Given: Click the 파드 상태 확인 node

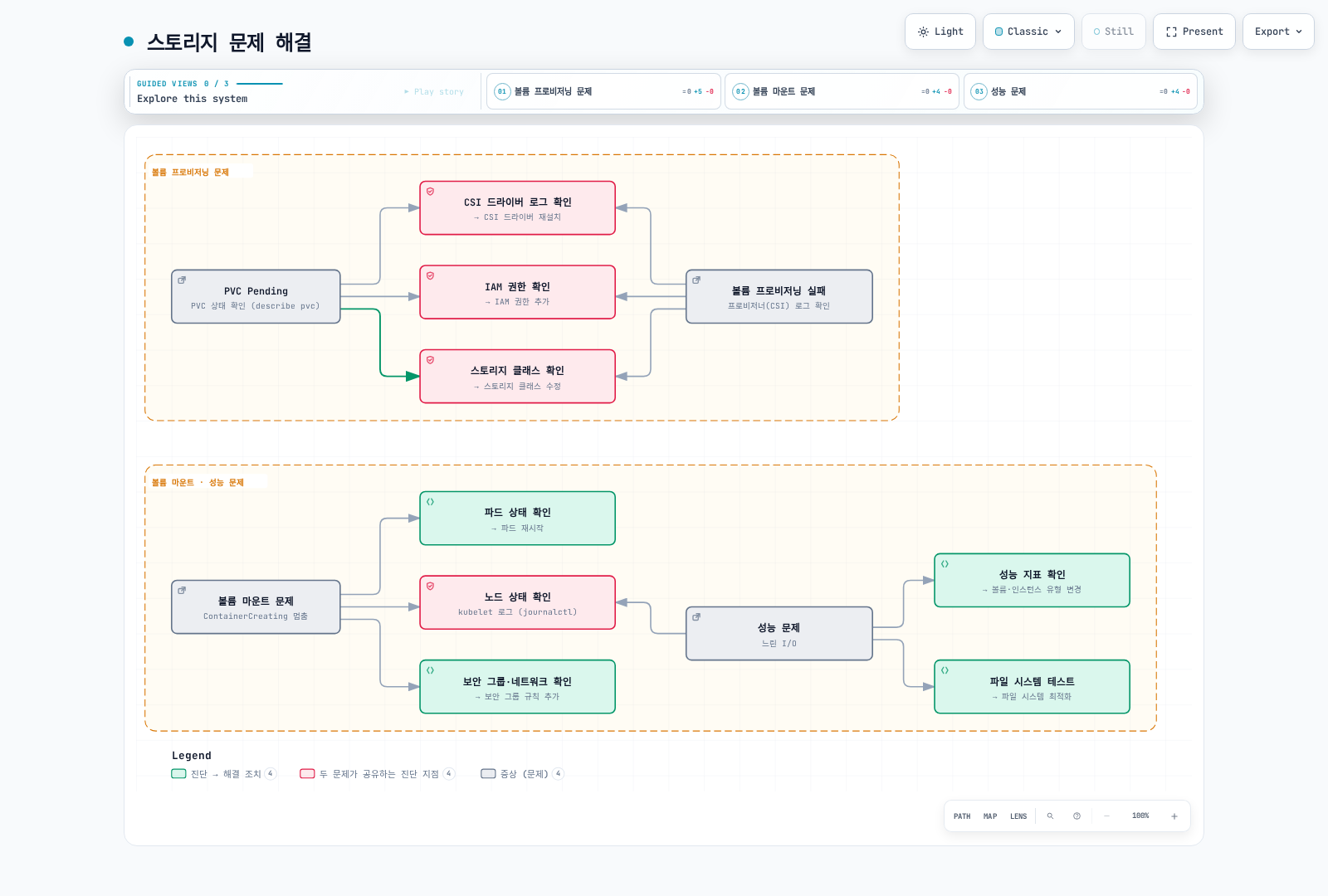Looking at the screenshot, I should [518, 519].
